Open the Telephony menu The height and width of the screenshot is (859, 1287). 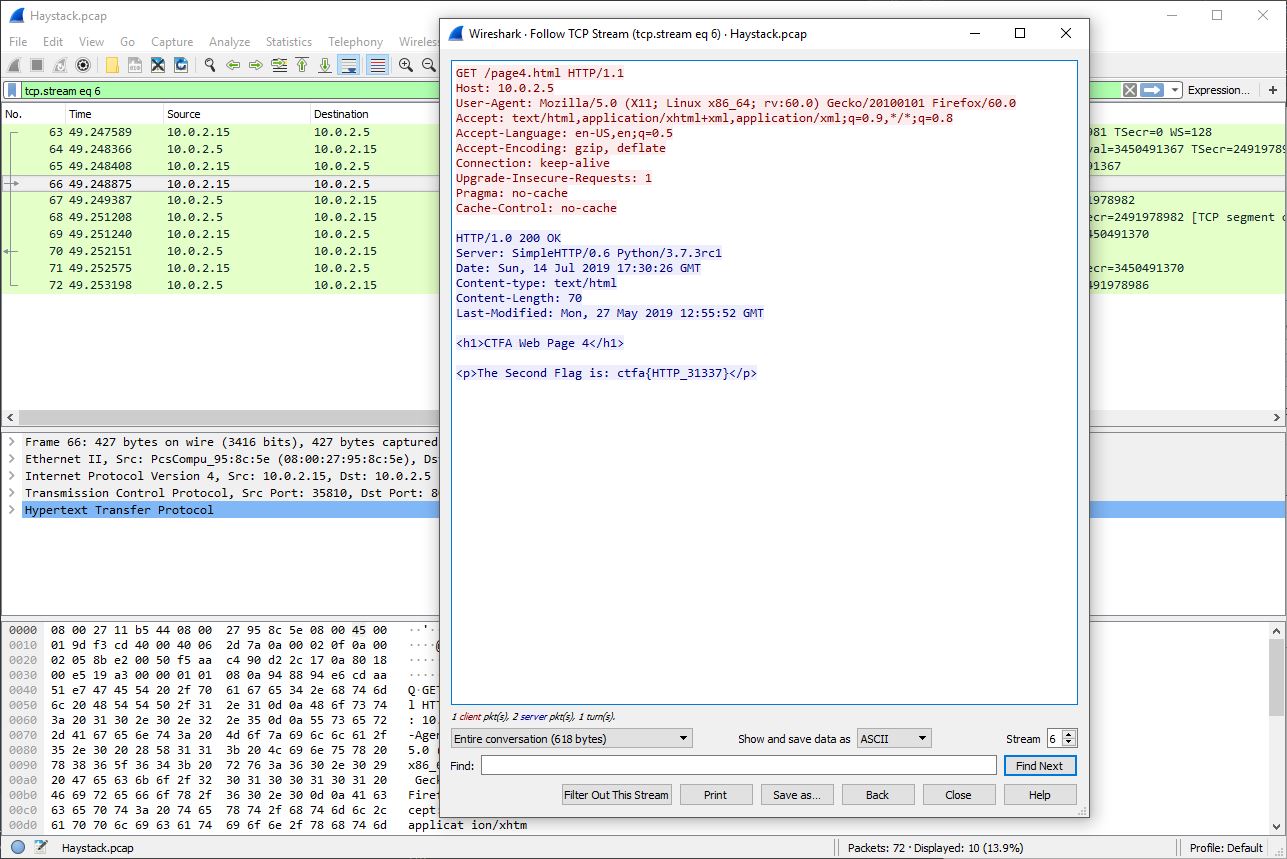(355, 42)
